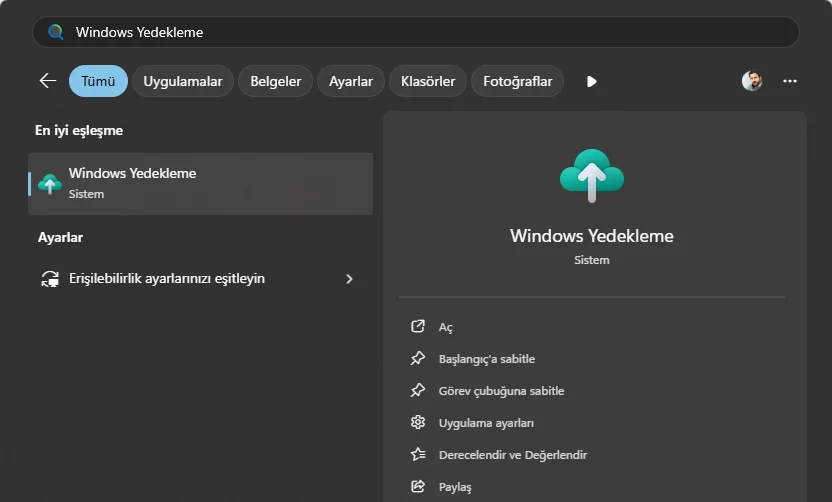Show more filters with the play arrow
The height and width of the screenshot is (502, 832).
tap(592, 81)
